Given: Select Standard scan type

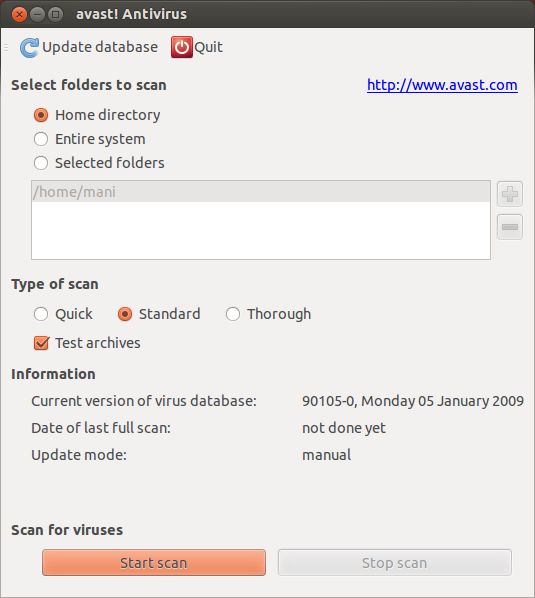Looking at the screenshot, I should 125,314.
